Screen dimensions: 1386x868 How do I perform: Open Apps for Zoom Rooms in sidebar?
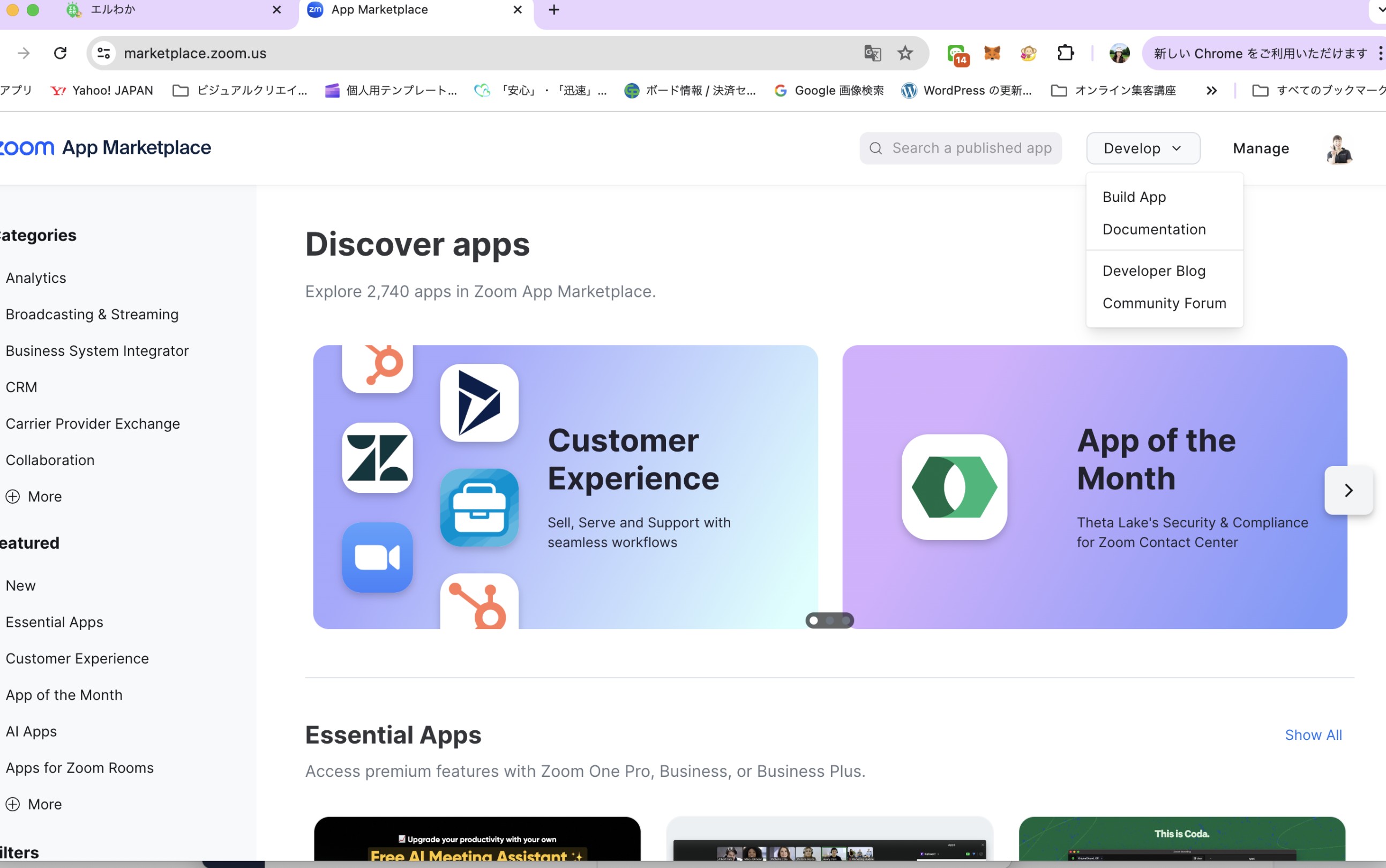point(80,768)
